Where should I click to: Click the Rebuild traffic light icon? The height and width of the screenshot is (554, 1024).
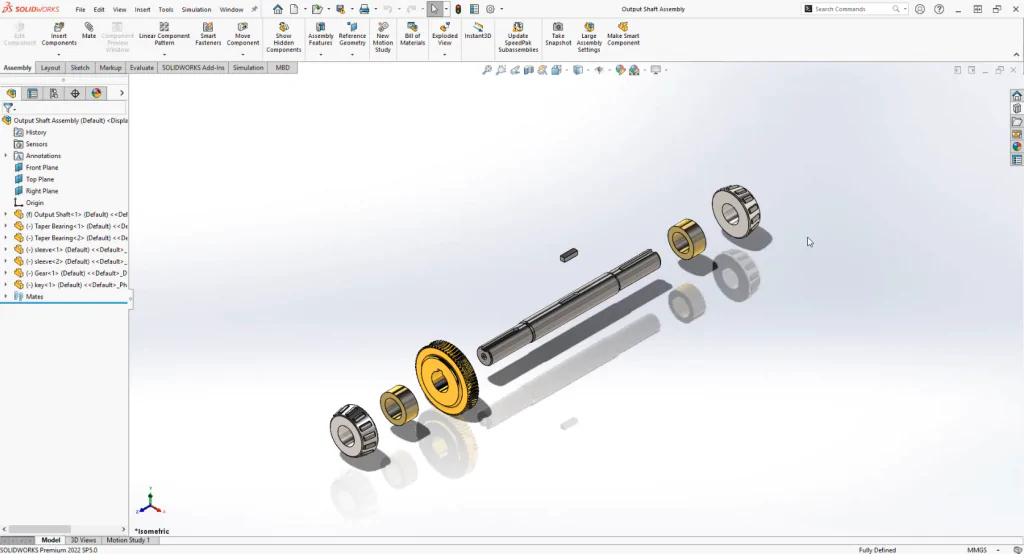coord(458,9)
